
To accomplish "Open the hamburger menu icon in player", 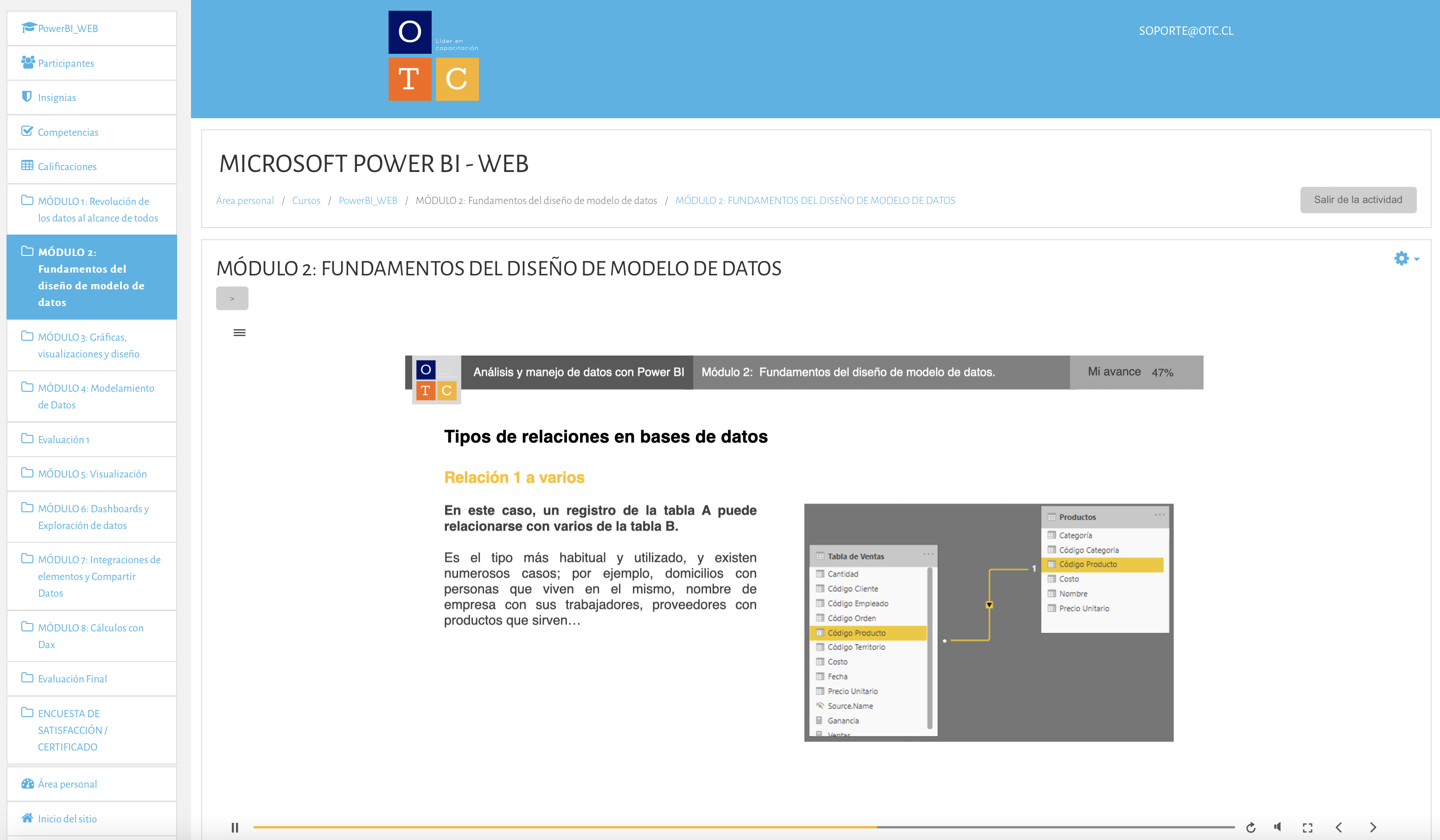I will (239, 332).
